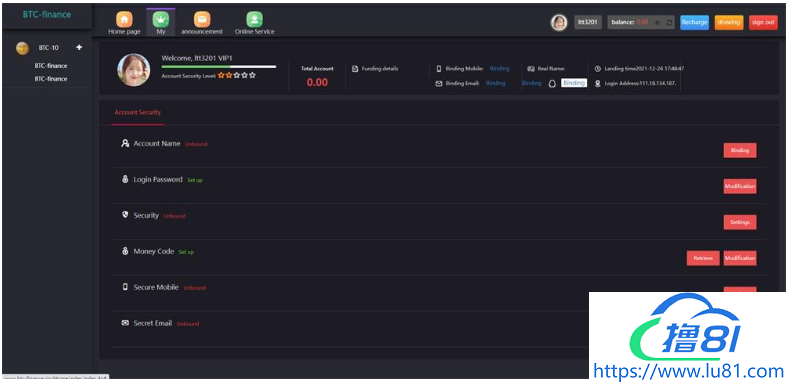Click the BTC-10 coin icon
Image resolution: width=789 pixels, height=382 pixels.
22,48
